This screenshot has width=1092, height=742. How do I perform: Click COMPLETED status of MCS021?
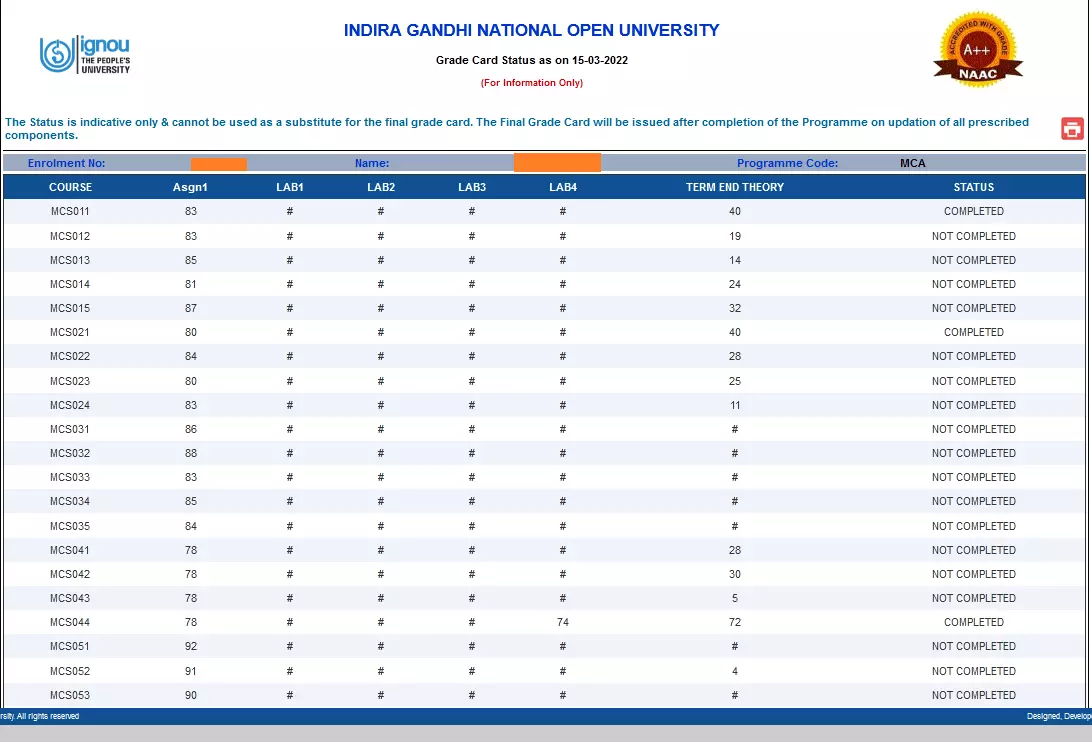(x=974, y=332)
